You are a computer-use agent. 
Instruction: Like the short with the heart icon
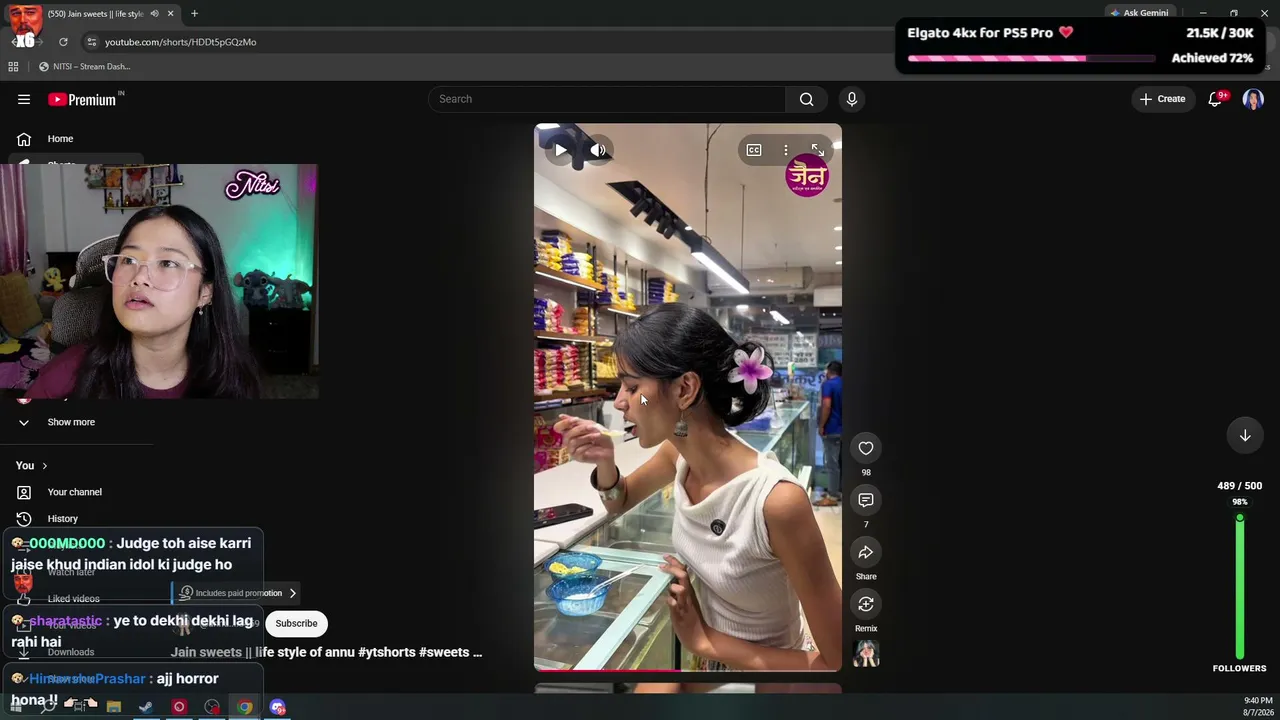(866, 448)
